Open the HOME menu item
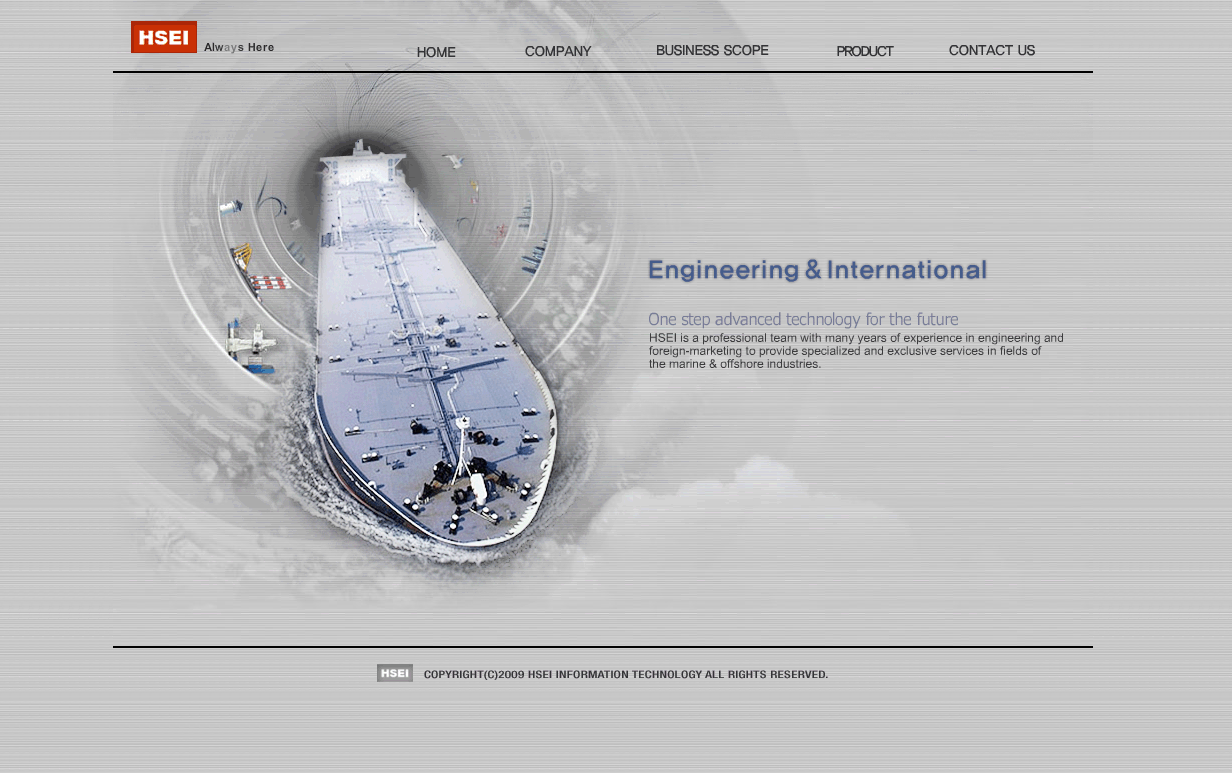The image size is (1232, 773). [436, 52]
